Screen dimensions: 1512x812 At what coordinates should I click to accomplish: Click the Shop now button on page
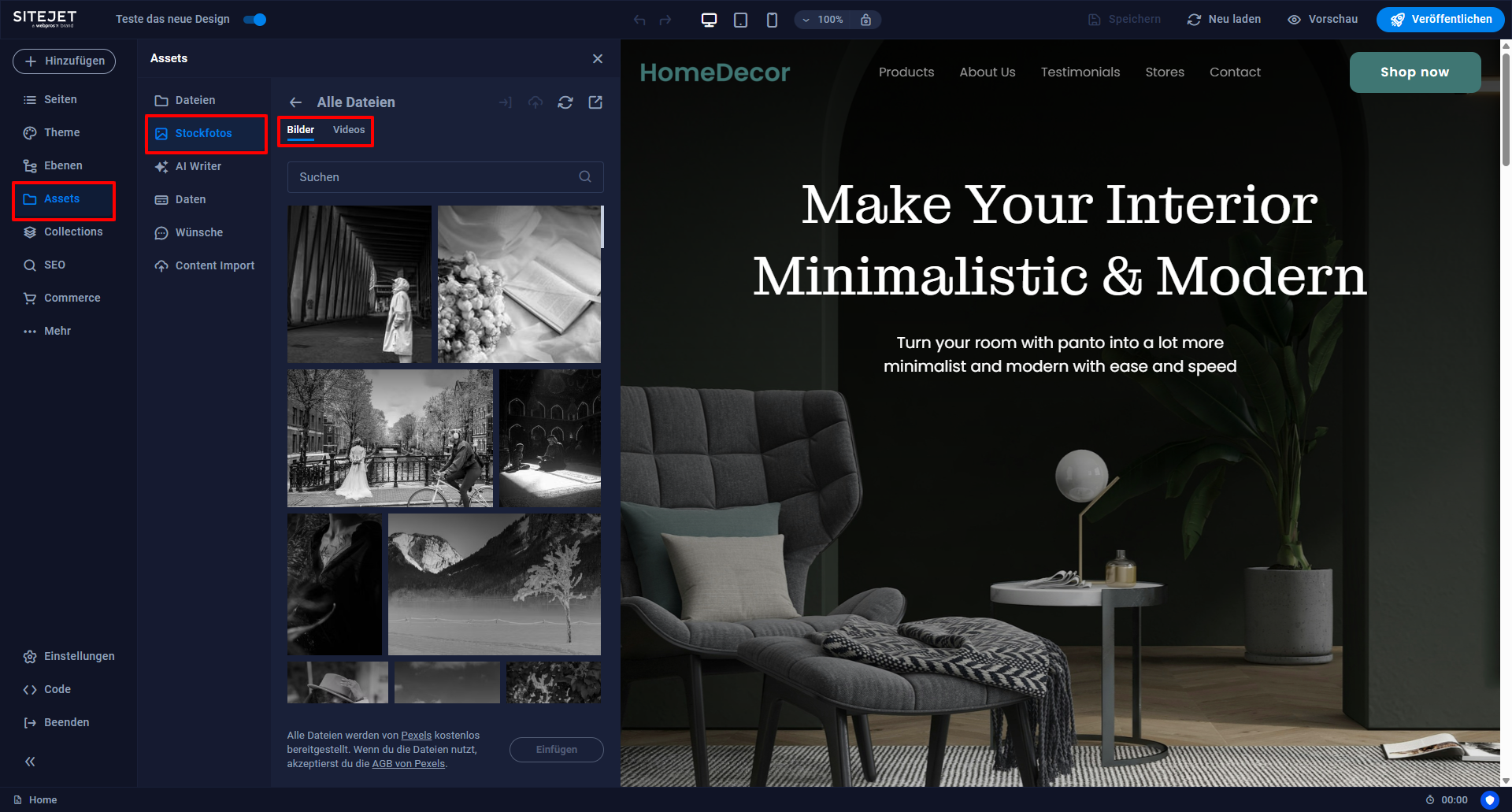(x=1415, y=72)
